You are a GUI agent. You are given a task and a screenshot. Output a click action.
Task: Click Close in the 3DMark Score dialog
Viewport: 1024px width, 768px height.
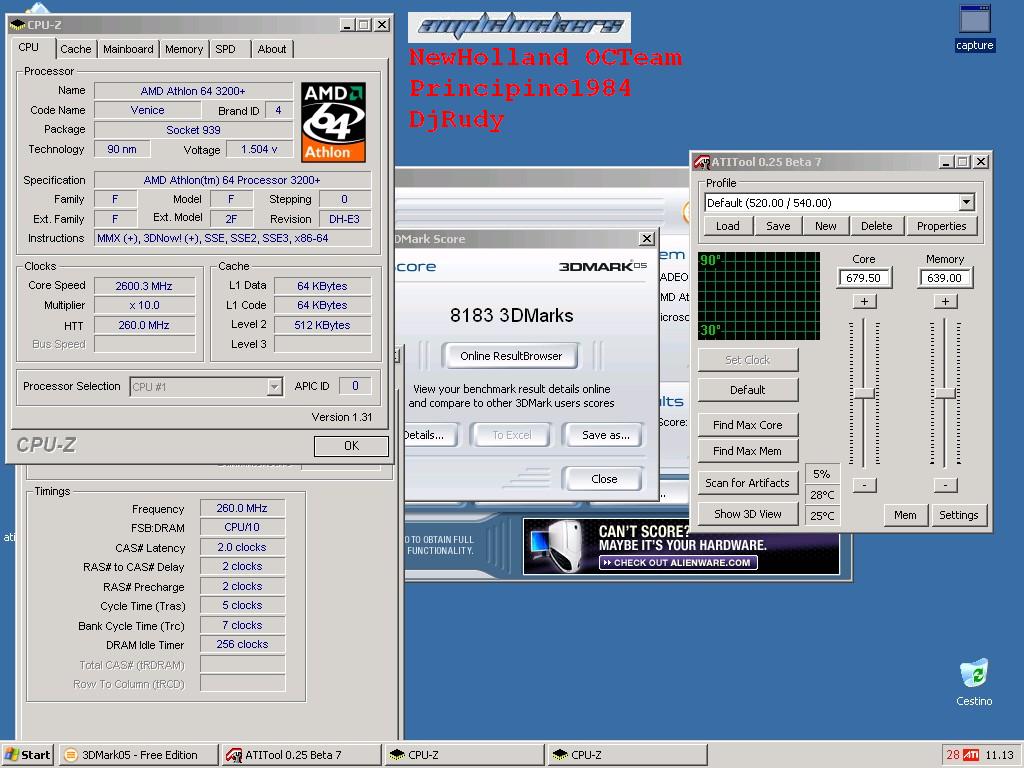pyautogui.click(x=604, y=479)
